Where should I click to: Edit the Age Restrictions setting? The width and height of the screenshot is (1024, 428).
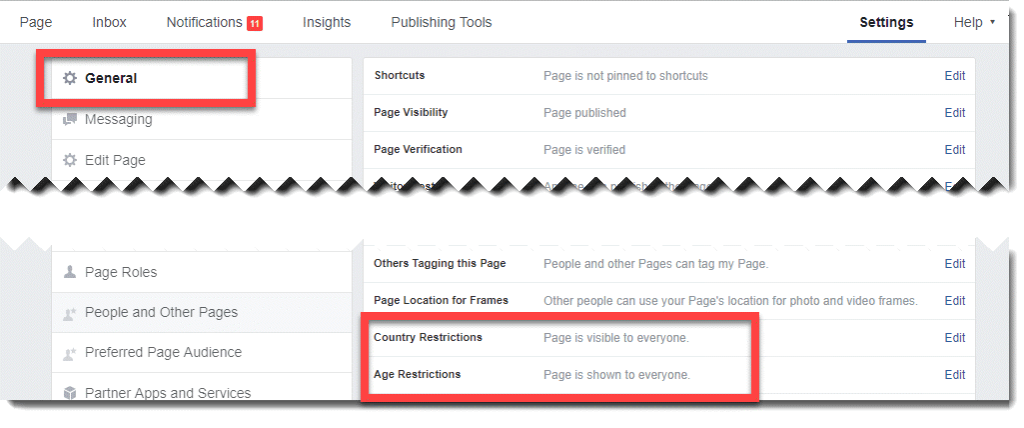[955, 375]
